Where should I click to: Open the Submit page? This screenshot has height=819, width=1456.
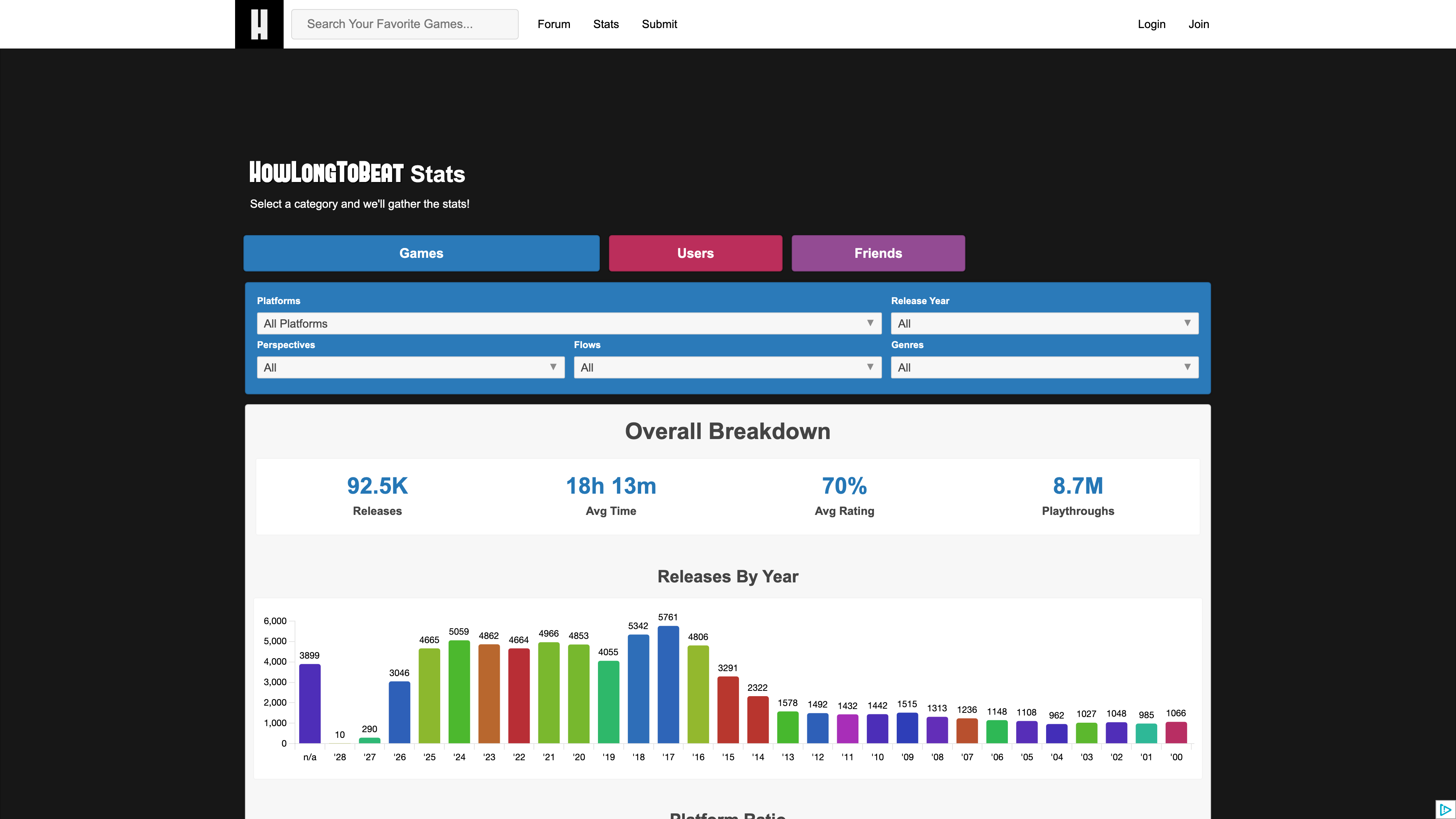(659, 24)
